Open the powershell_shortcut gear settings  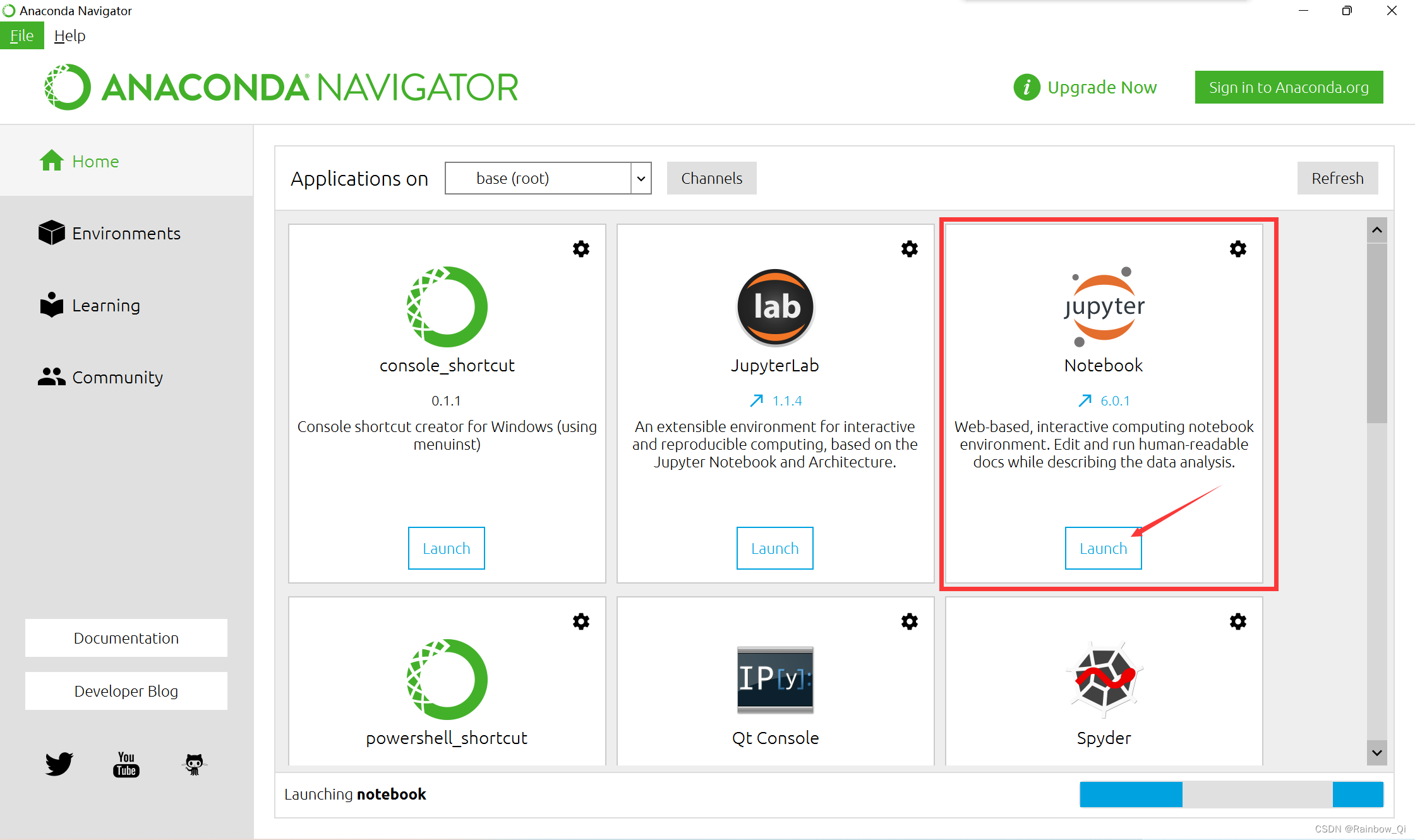[581, 621]
